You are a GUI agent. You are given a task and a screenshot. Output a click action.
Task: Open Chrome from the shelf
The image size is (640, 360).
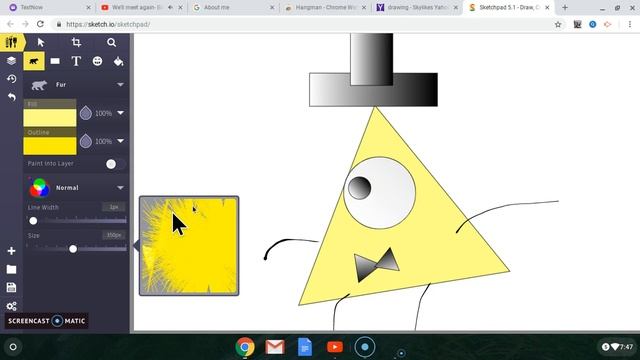click(x=245, y=347)
